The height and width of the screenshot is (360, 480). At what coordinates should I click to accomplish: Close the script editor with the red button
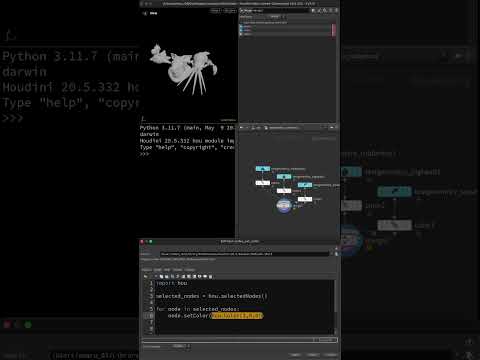141,241
